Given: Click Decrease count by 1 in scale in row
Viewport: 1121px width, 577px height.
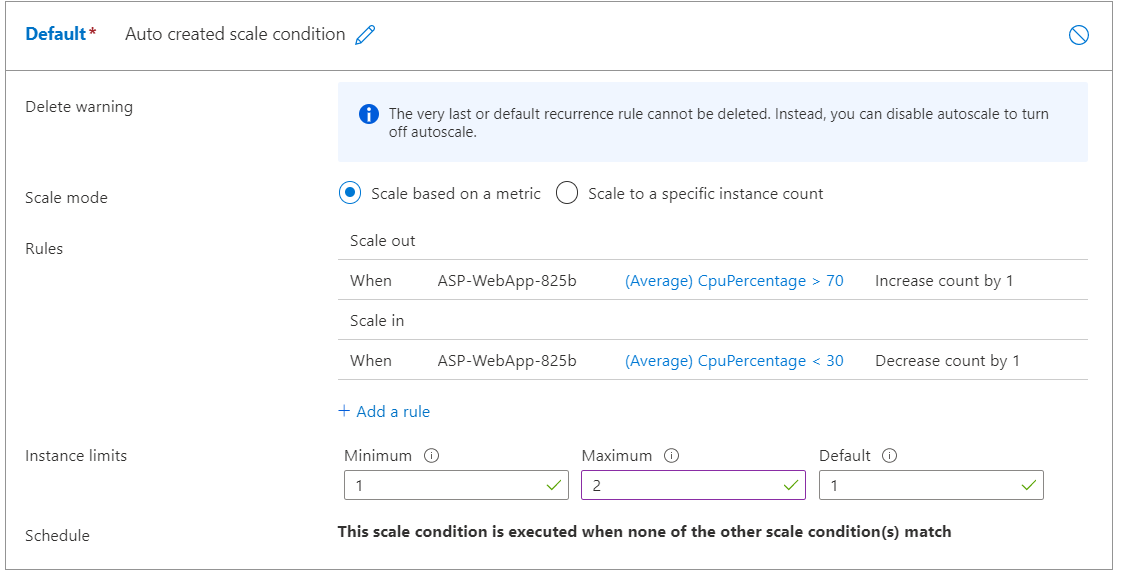Looking at the screenshot, I should [946, 361].
